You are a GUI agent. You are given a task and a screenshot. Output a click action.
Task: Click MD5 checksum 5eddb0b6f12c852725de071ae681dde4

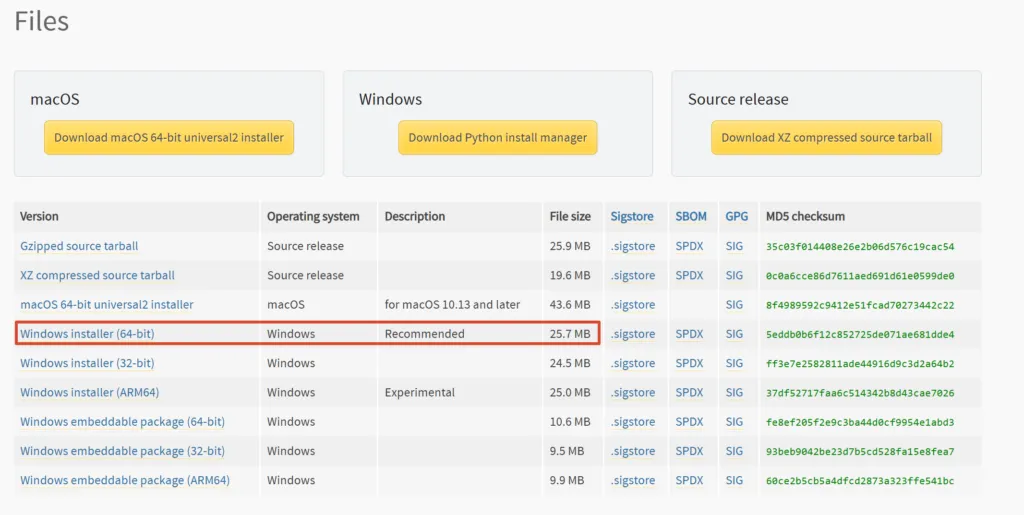click(x=860, y=335)
